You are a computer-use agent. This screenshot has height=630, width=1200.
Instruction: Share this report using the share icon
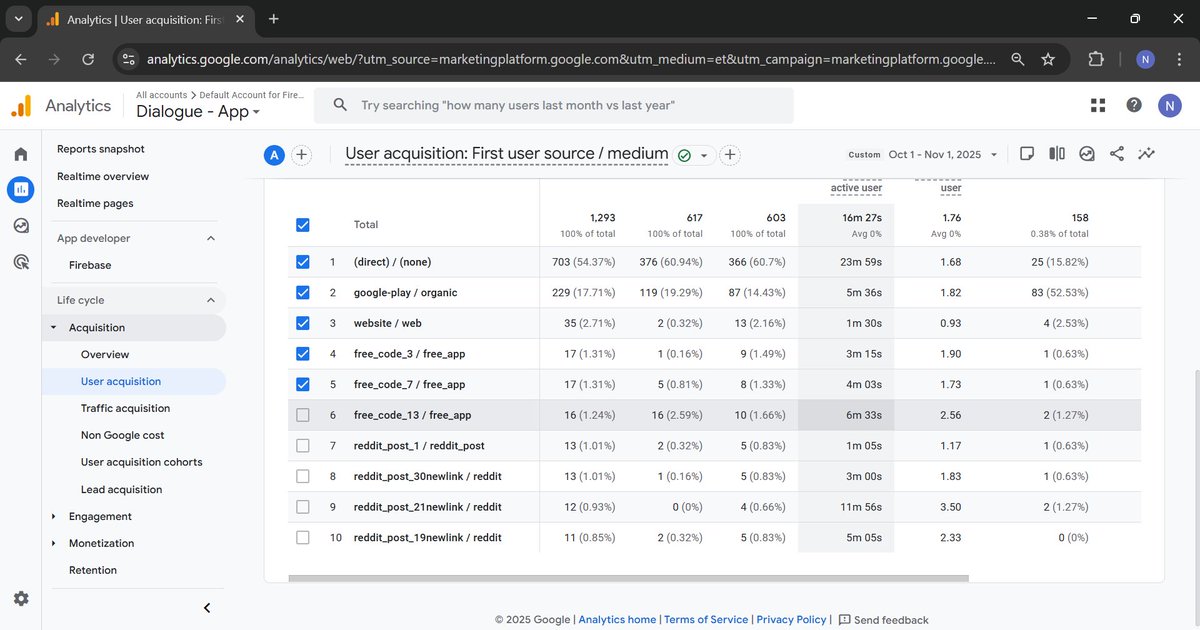click(1117, 154)
